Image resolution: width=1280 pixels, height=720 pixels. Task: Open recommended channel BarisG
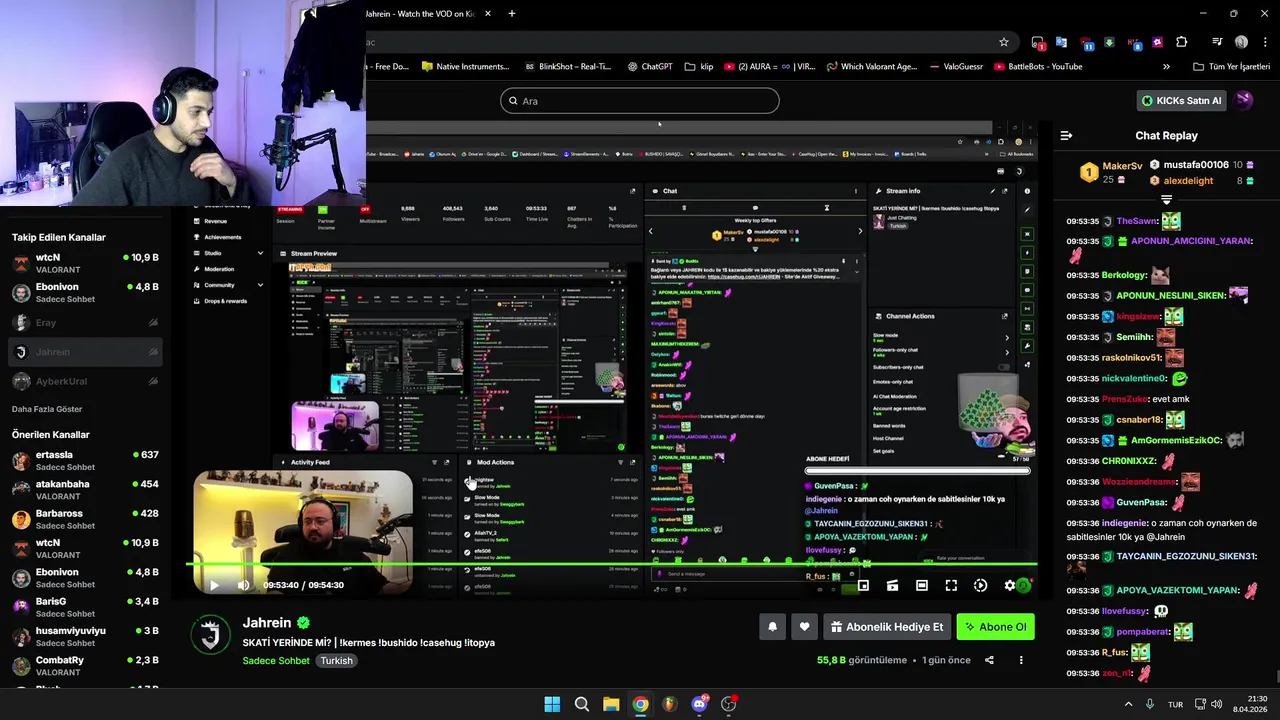click(85, 607)
